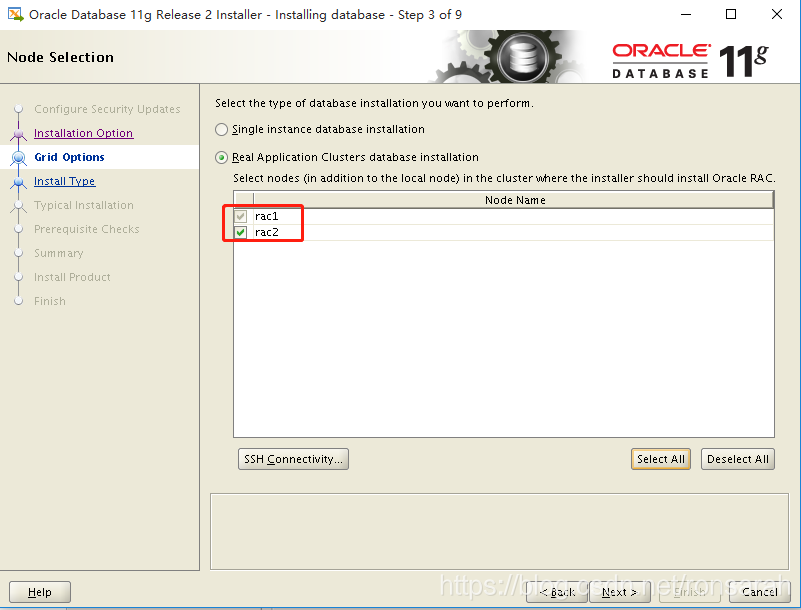Click the Deselect All button
Viewport: 801px width, 610px height.
click(737, 459)
